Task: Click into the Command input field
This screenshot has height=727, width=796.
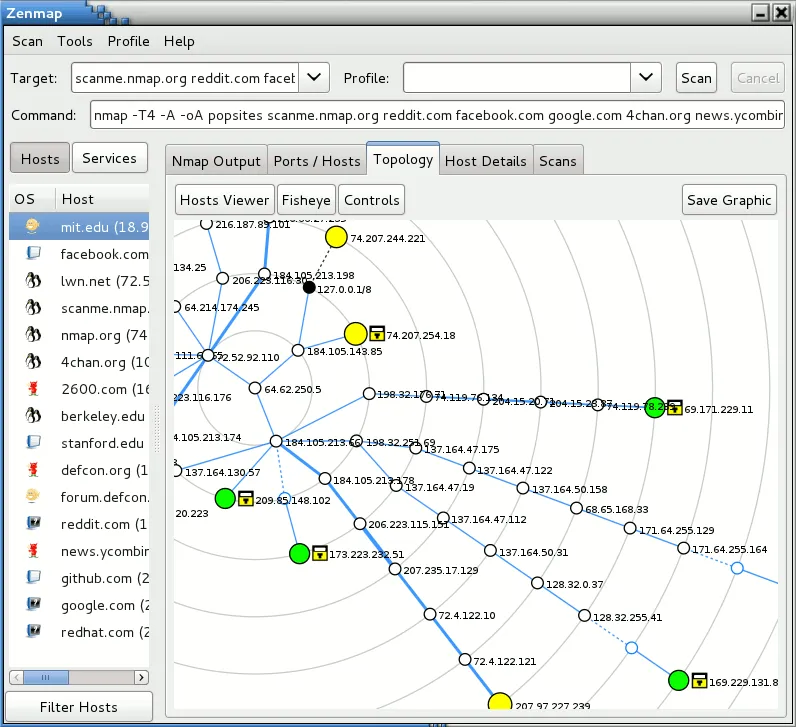Action: coord(438,115)
